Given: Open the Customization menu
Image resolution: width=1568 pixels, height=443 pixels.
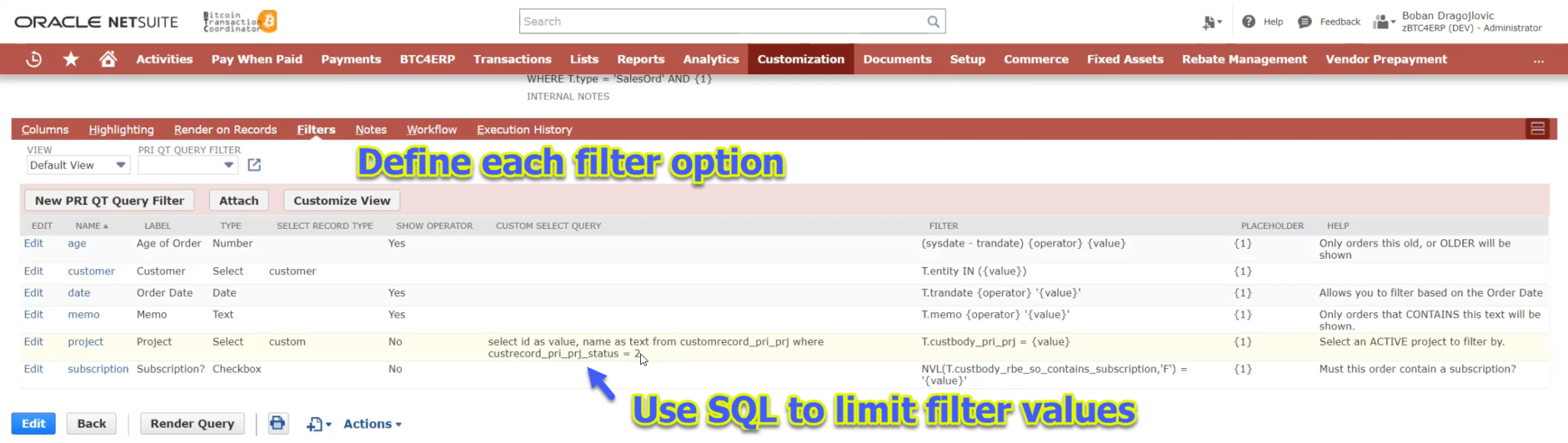Looking at the screenshot, I should click(801, 59).
